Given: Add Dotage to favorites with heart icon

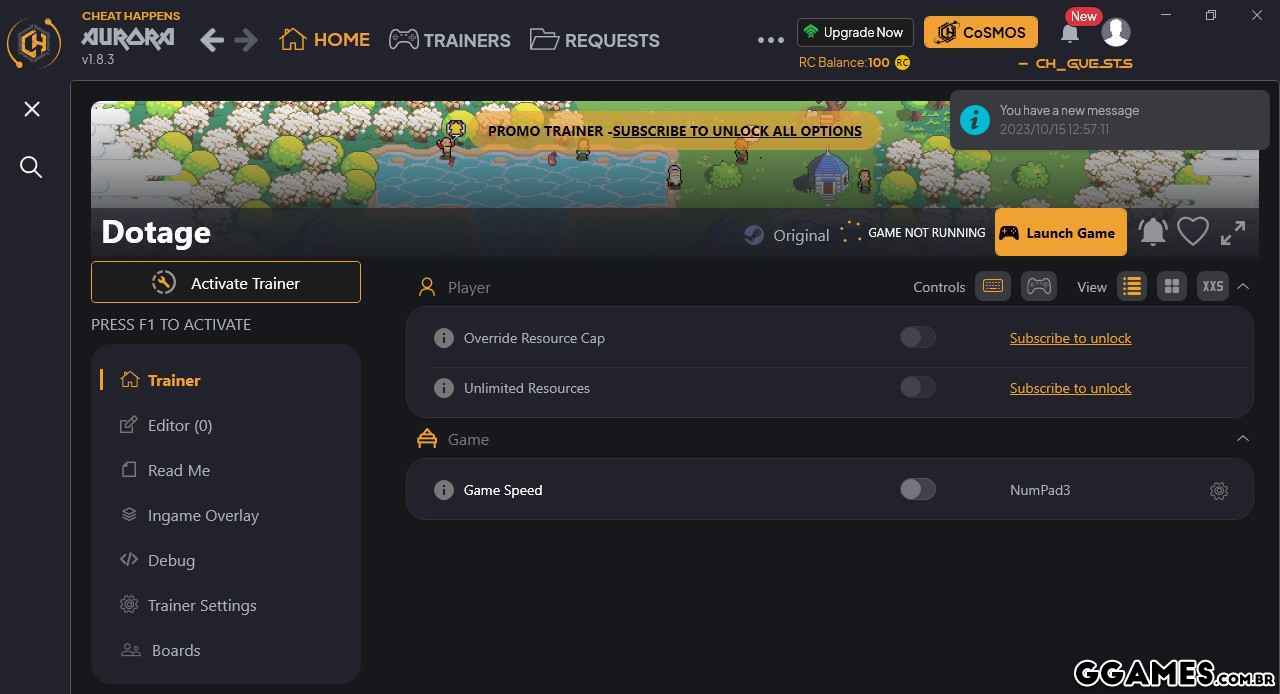Looking at the screenshot, I should [x=1192, y=232].
